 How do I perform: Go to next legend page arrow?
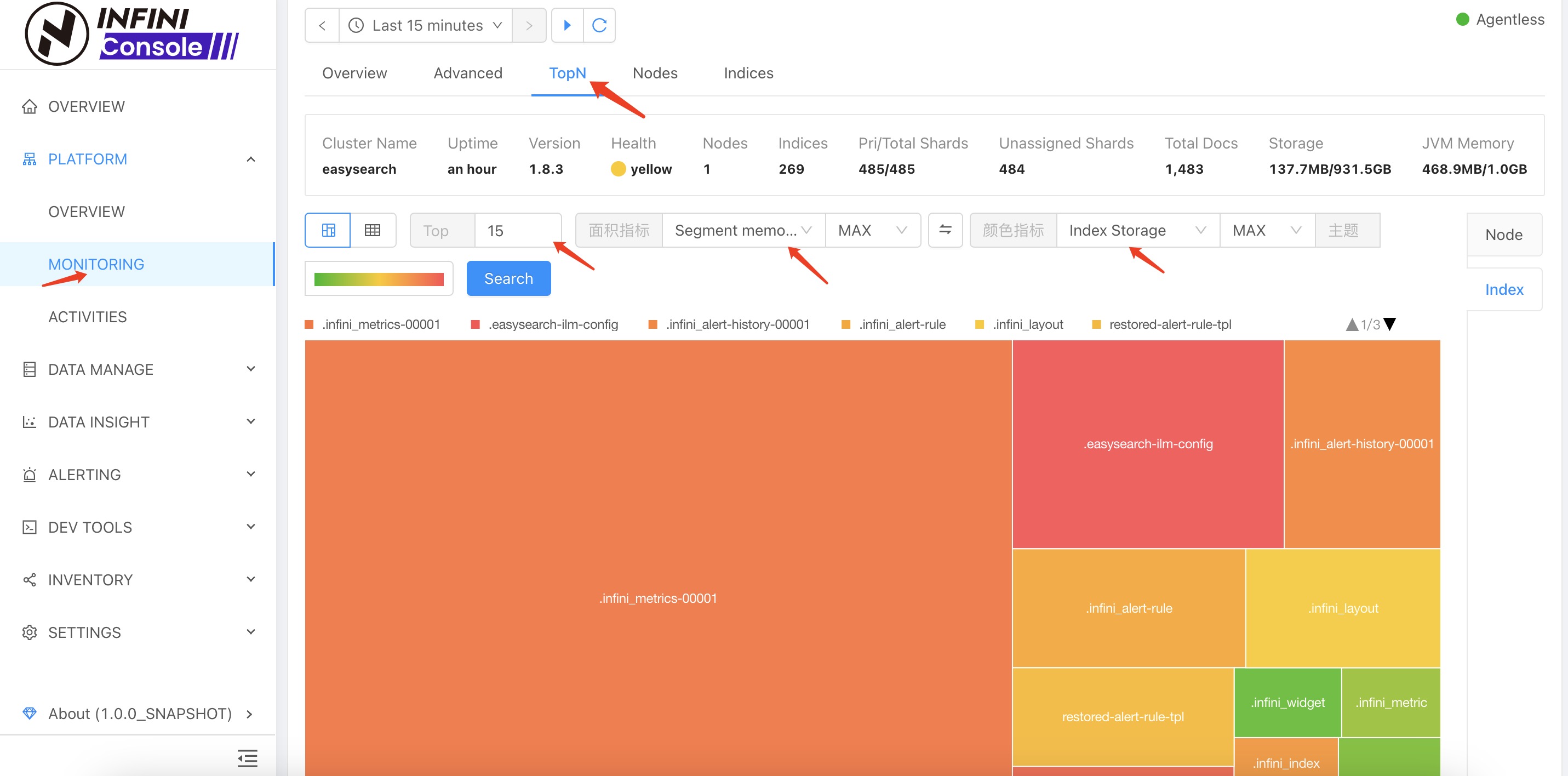(x=1389, y=324)
